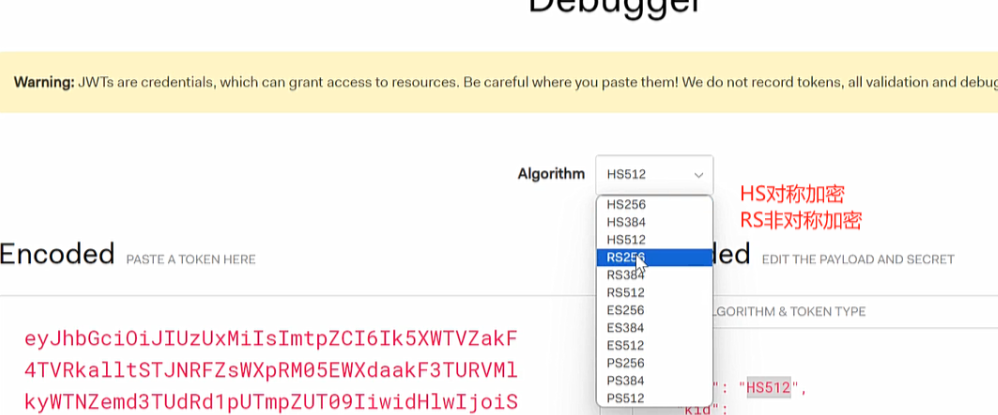Click inside the red encoded token text

coord(270,370)
